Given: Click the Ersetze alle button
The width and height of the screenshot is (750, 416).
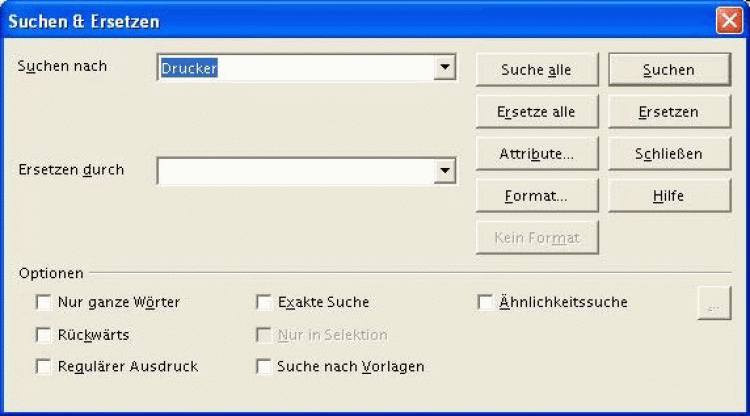Looking at the screenshot, I should [x=536, y=112].
